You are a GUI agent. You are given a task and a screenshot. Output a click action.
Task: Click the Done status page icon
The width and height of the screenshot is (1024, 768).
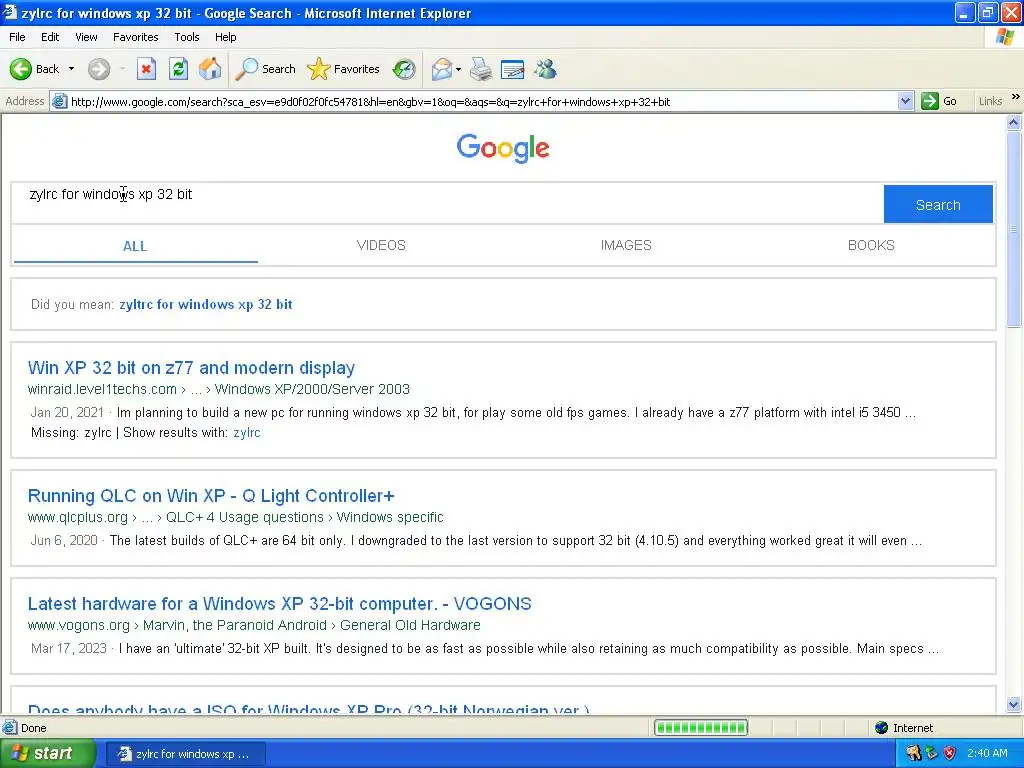[x=10, y=728]
